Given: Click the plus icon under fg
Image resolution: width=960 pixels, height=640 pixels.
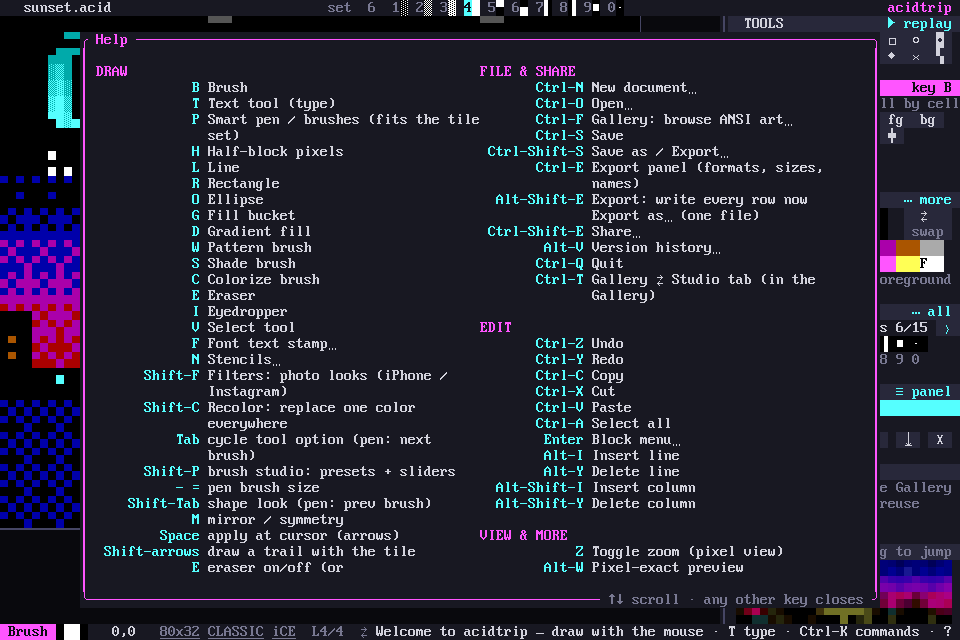Looking at the screenshot, I should tap(892, 136).
